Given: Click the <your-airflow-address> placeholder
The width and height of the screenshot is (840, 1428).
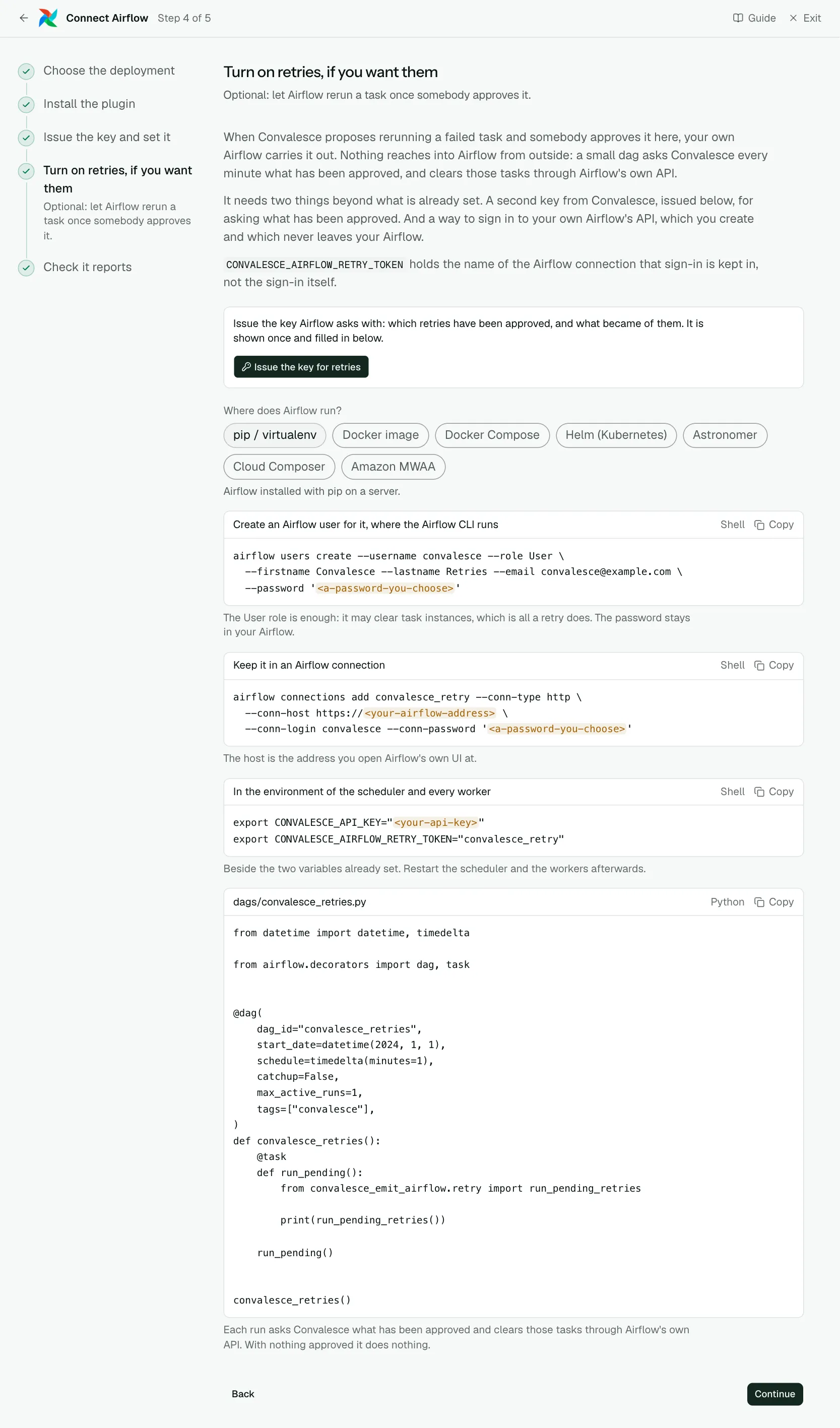Looking at the screenshot, I should click(430, 713).
